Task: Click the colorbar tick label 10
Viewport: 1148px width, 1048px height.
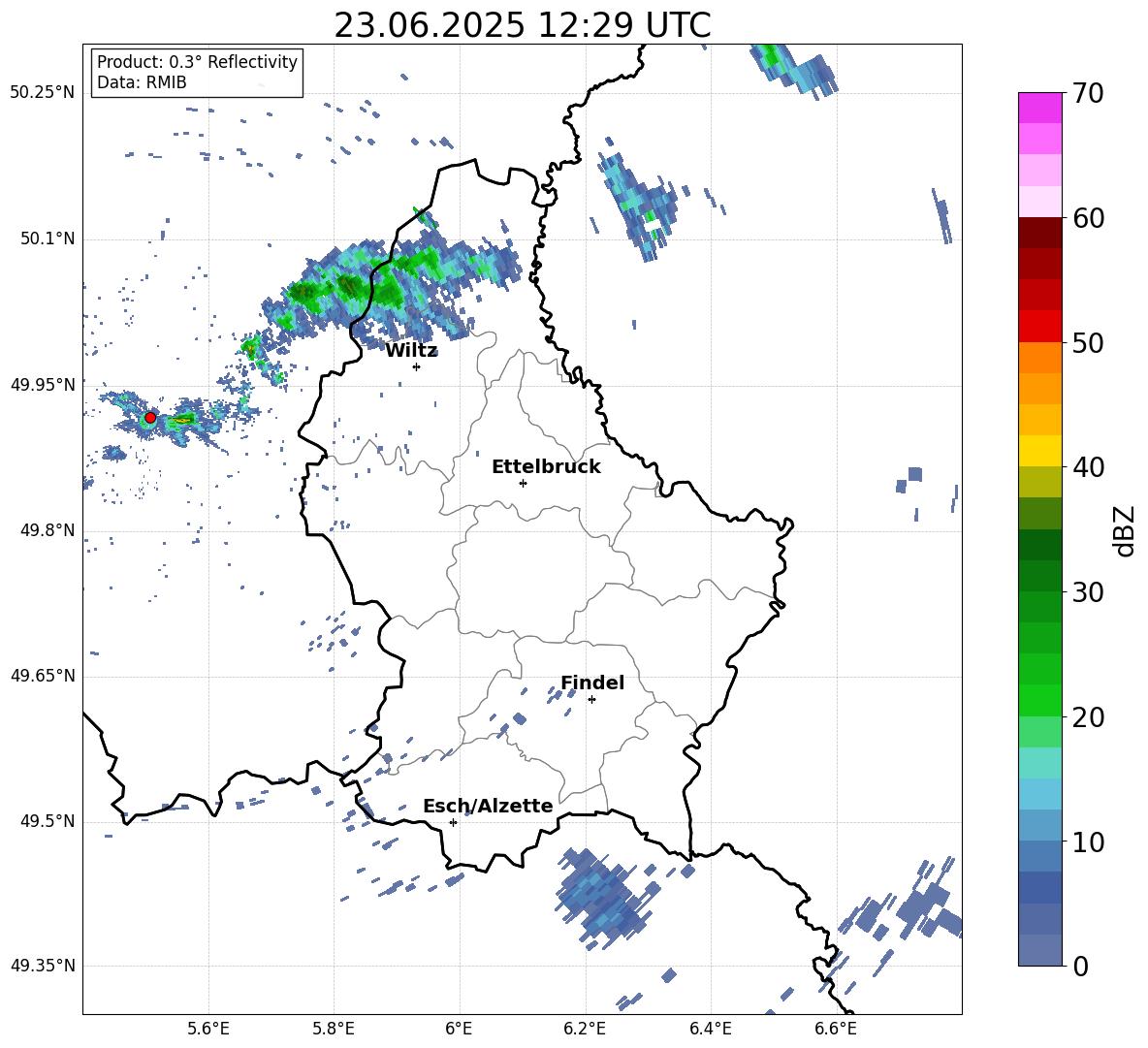Action: [1088, 842]
